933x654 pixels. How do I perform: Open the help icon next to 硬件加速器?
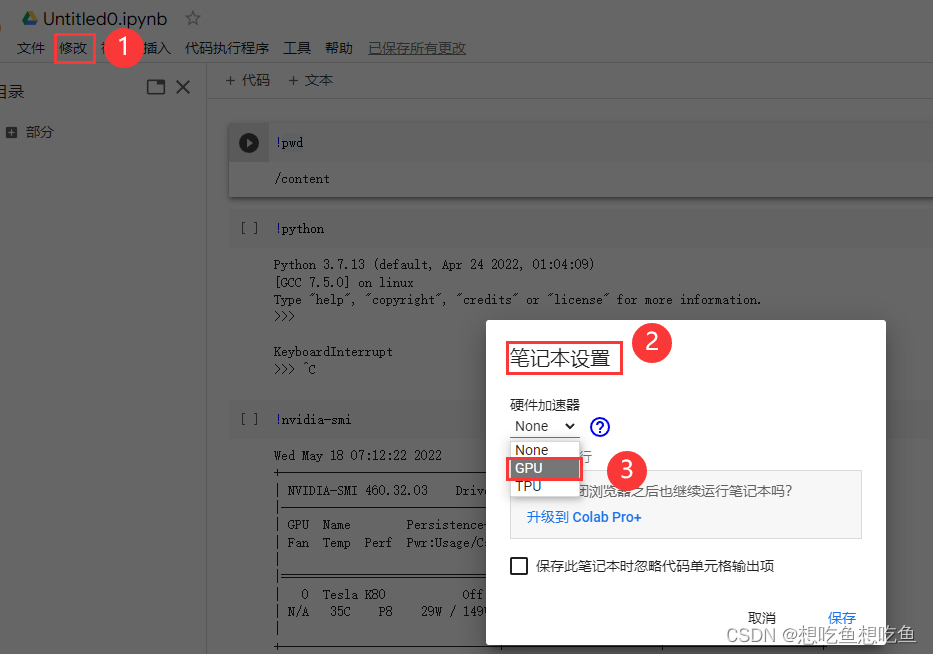point(599,427)
